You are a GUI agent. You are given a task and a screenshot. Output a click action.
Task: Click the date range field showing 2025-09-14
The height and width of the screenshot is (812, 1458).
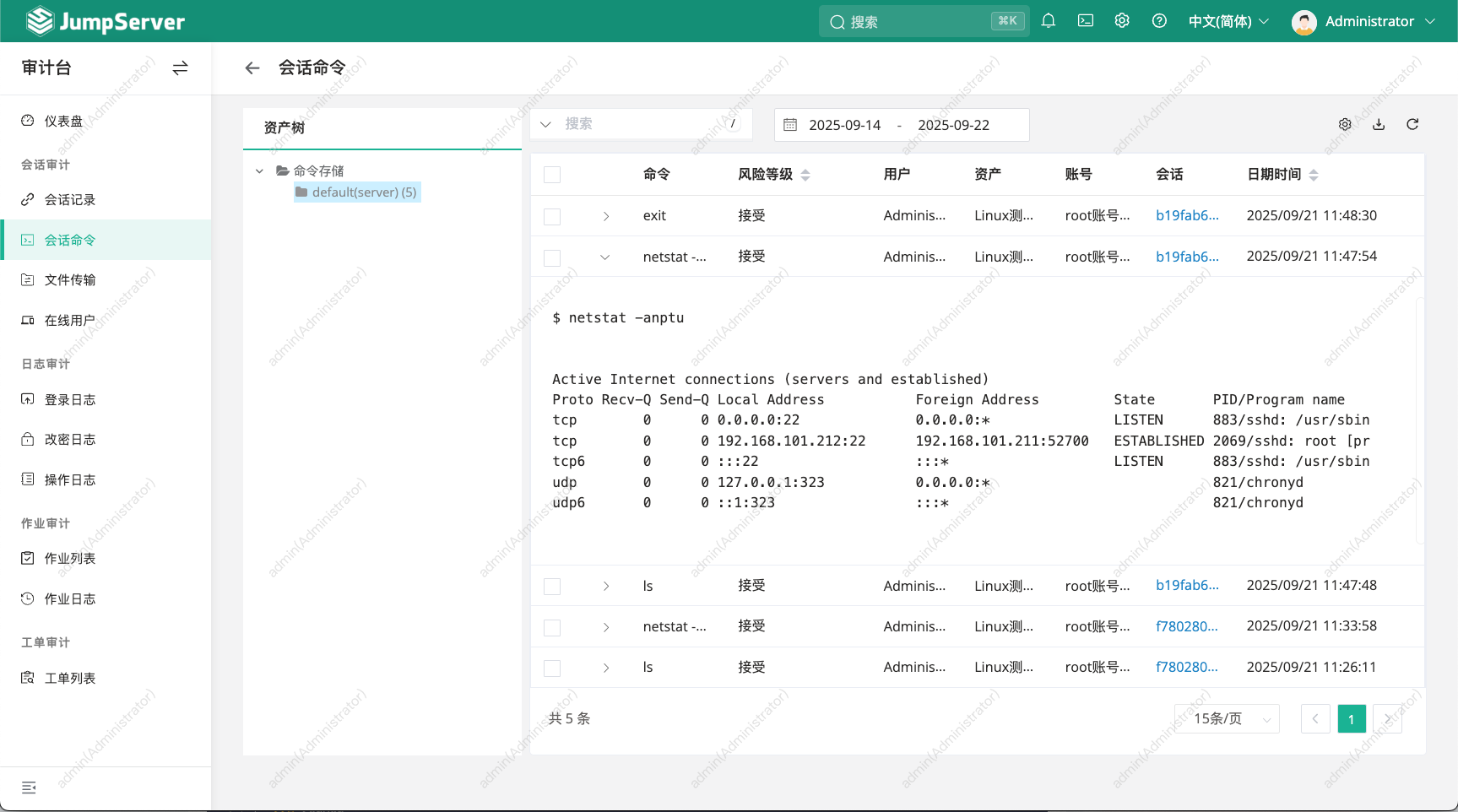pyautogui.click(x=846, y=124)
